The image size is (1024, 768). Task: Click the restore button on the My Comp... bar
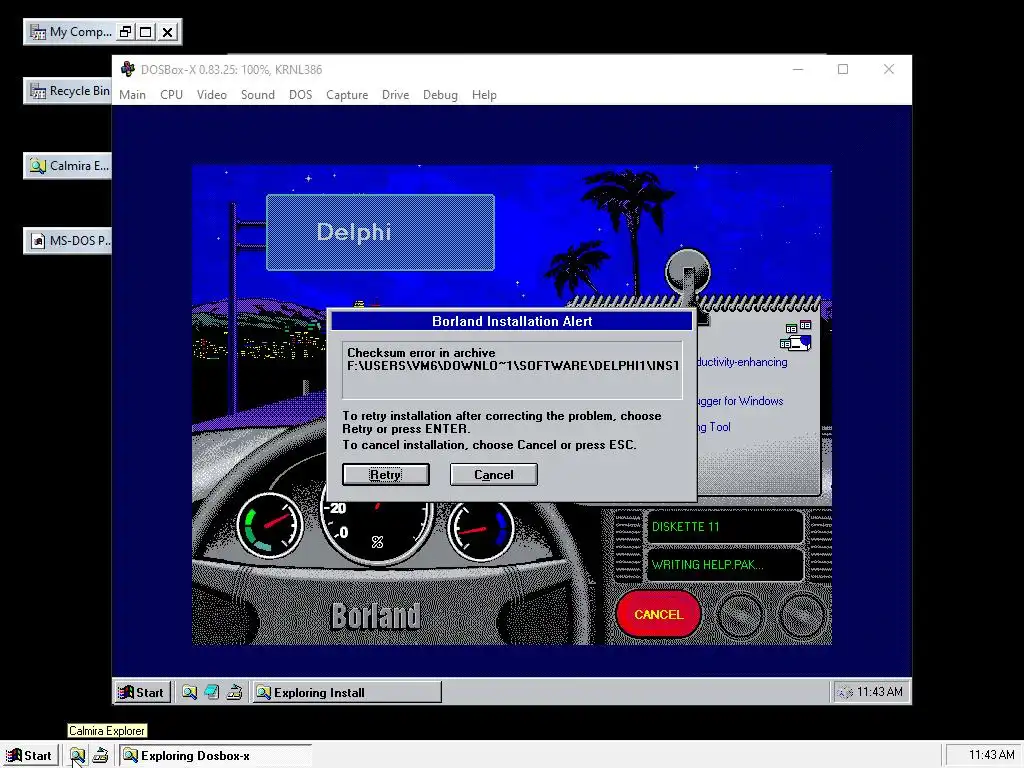[125, 31]
